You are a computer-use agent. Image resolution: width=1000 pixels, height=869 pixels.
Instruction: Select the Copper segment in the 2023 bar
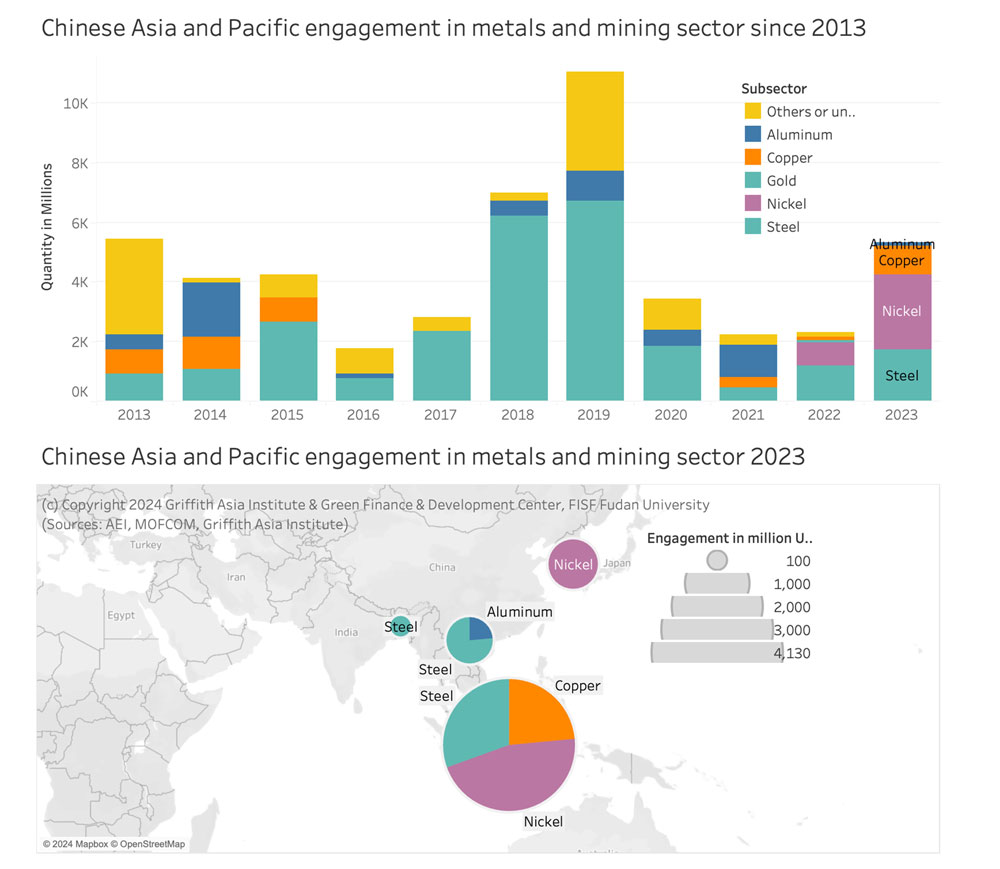click(x=901, y=261)
